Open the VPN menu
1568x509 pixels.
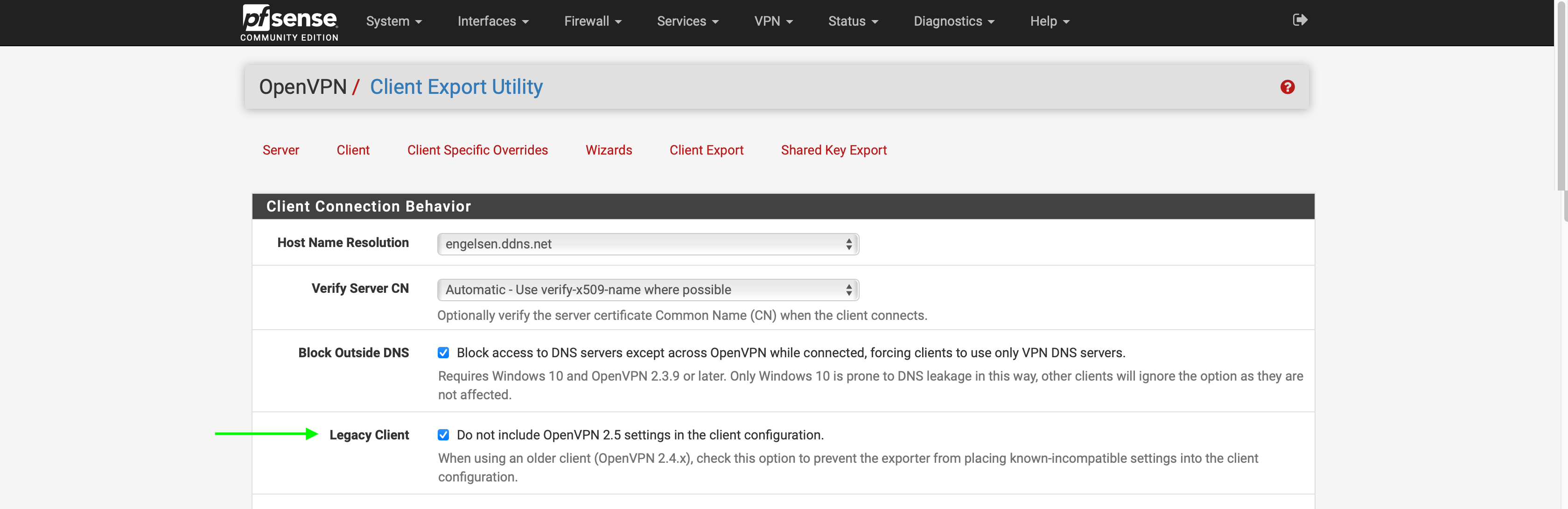(x=774, y=21)
